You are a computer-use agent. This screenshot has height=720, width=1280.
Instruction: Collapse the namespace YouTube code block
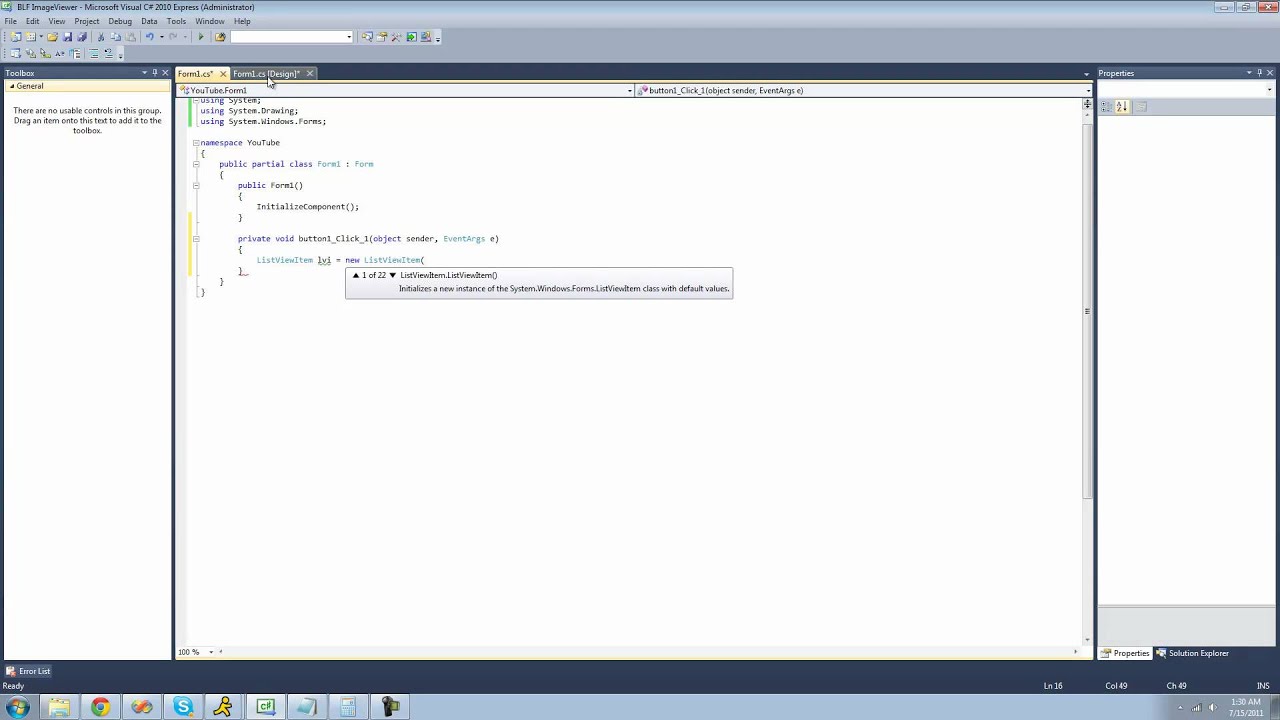[x=196, y=143]
